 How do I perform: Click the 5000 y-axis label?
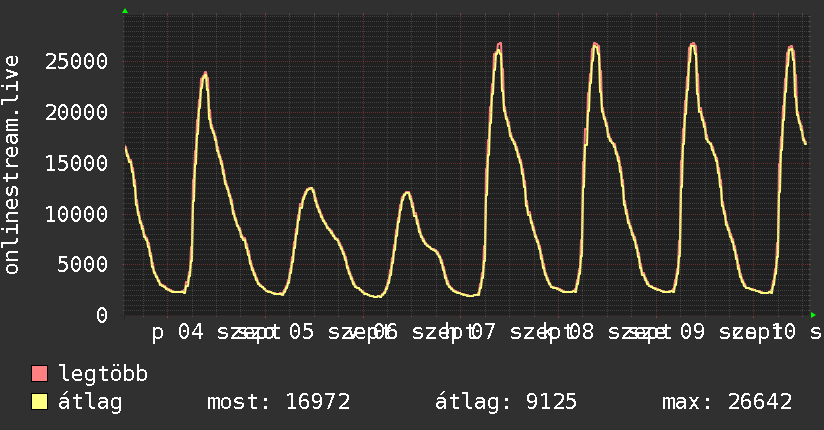tap(83, 265)
